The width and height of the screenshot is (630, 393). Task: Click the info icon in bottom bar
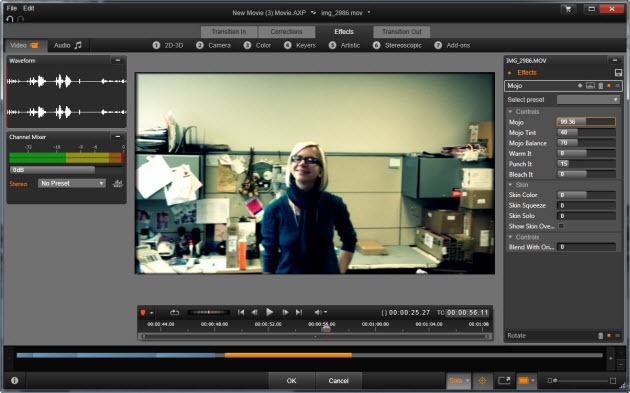(x=14, y=380)
